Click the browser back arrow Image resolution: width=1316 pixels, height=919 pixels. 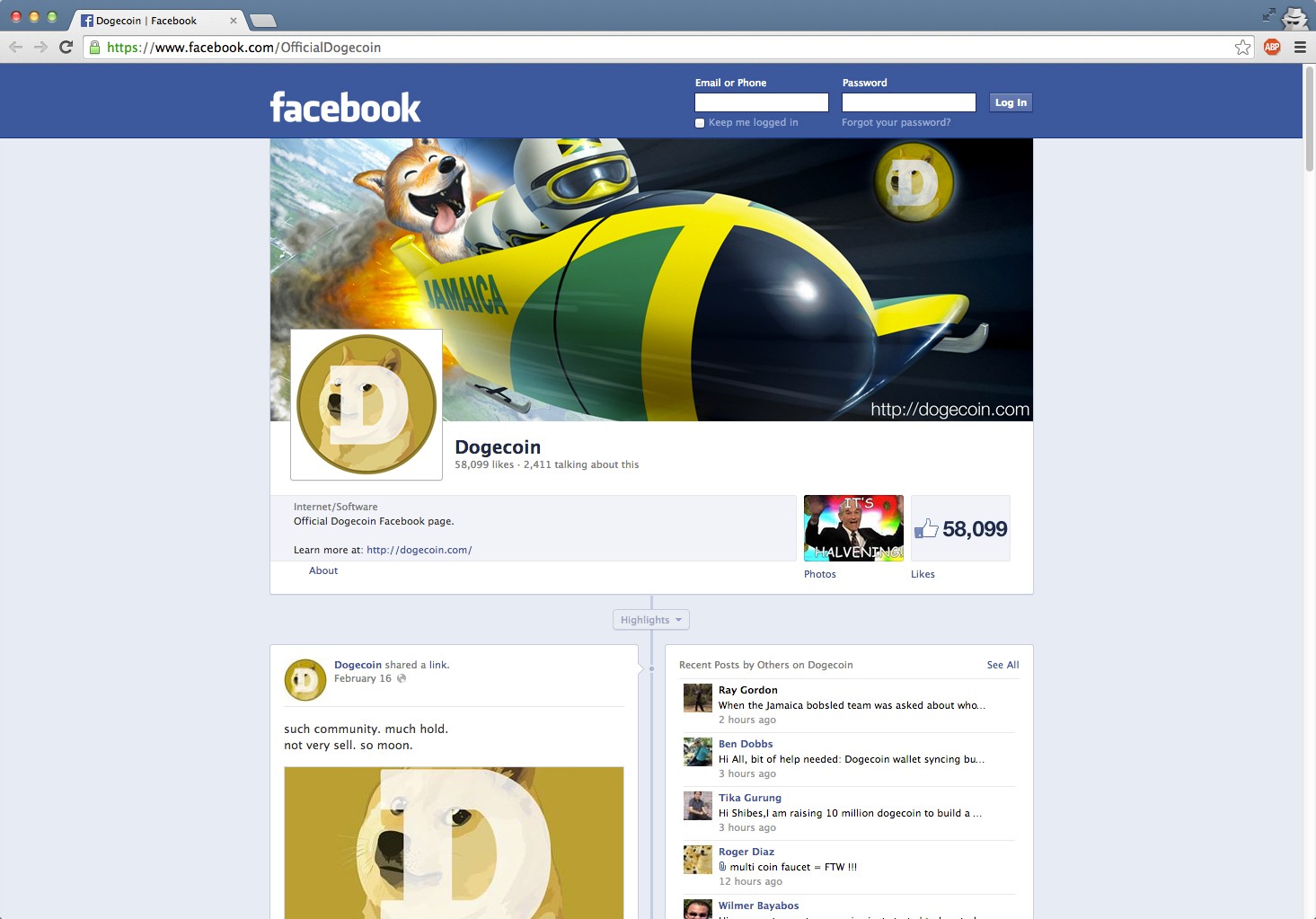point(15,47)
